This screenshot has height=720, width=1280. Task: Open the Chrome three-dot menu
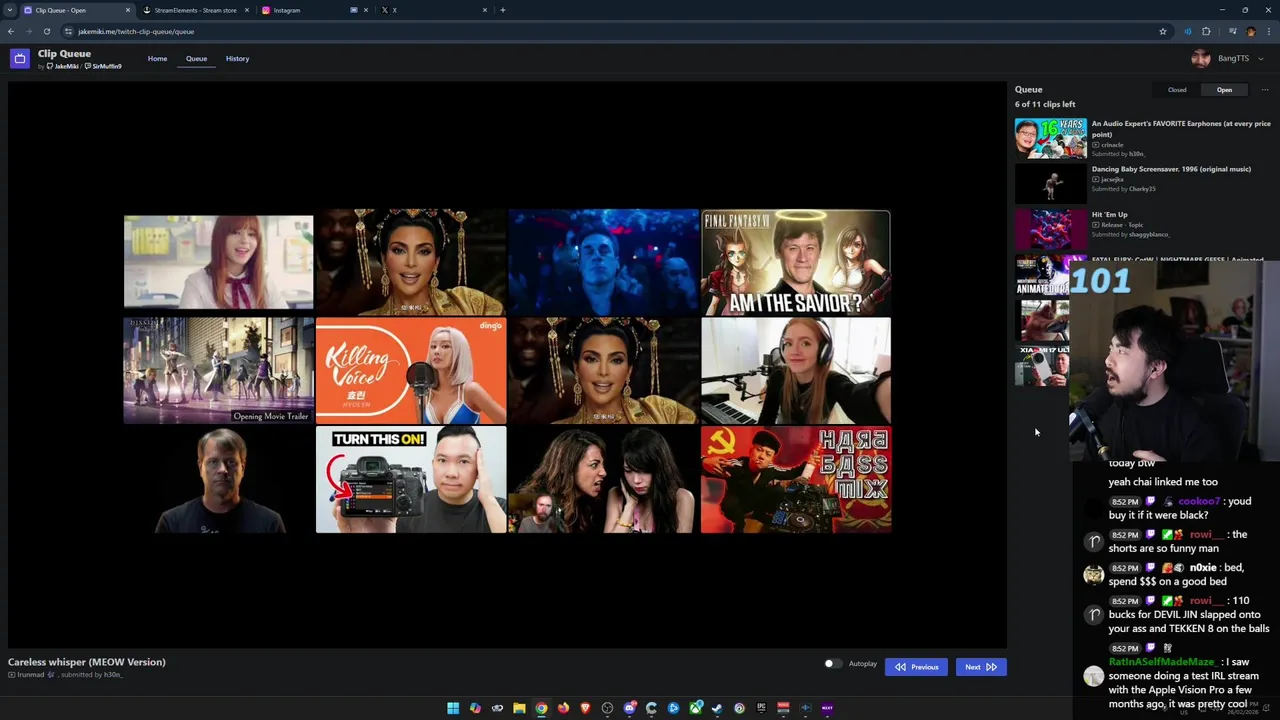click(x=1268, y=31)
